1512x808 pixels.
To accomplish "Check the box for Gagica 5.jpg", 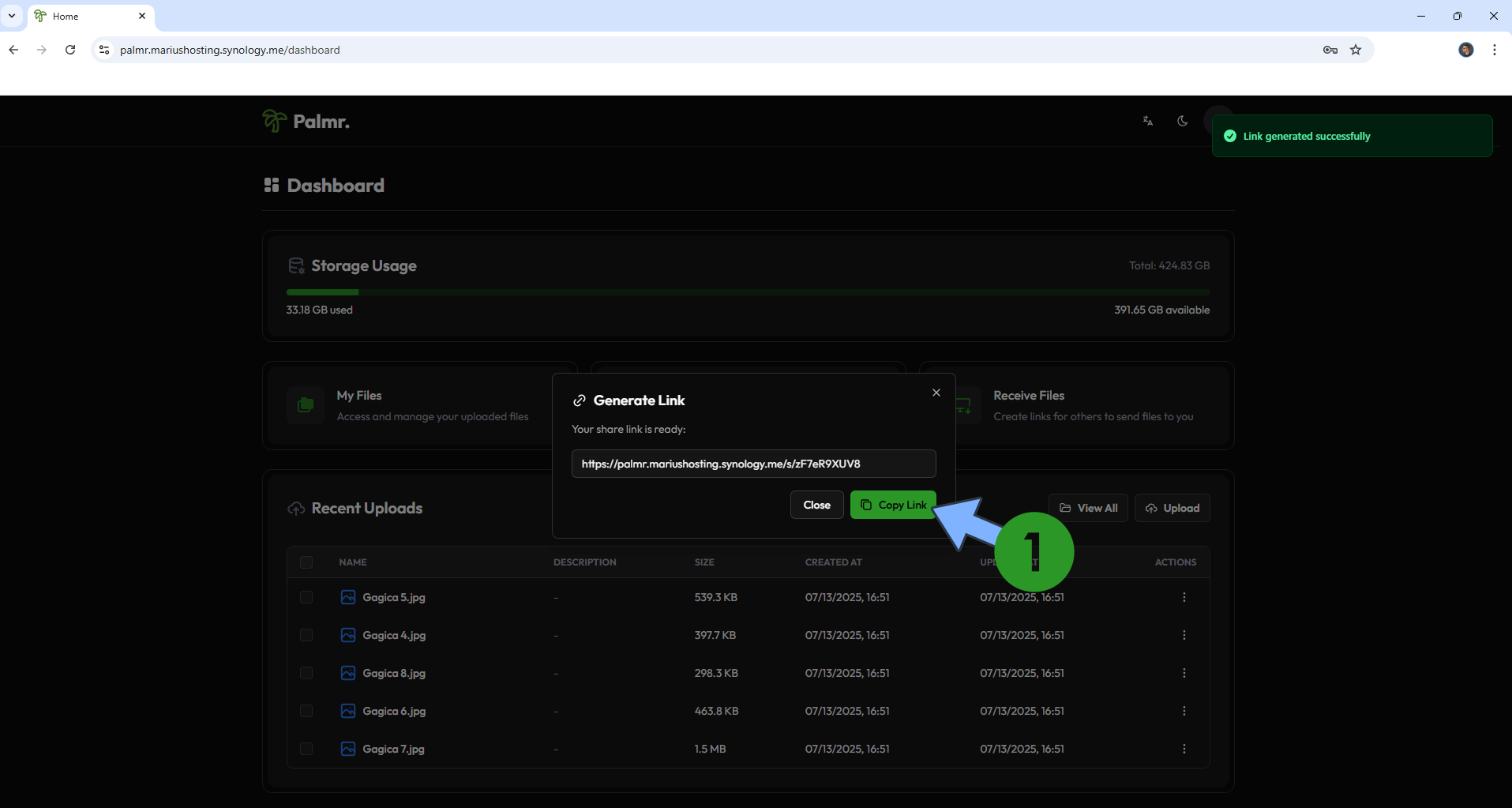I will click(x=306, y=597).
